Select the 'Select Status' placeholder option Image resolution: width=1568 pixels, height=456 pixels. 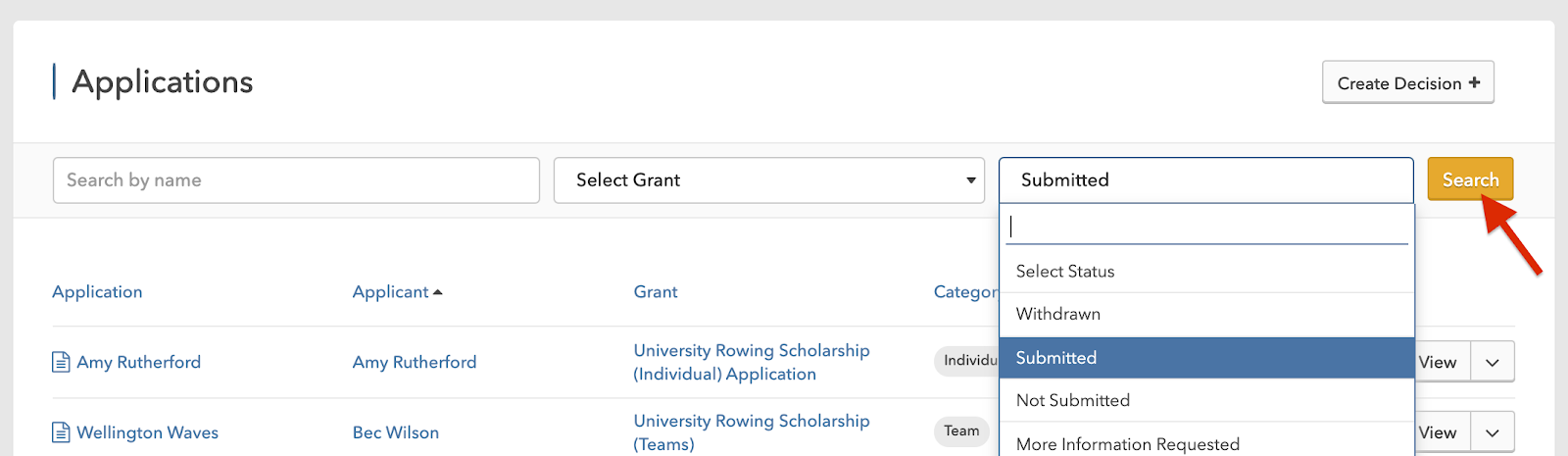[1065, 272]
